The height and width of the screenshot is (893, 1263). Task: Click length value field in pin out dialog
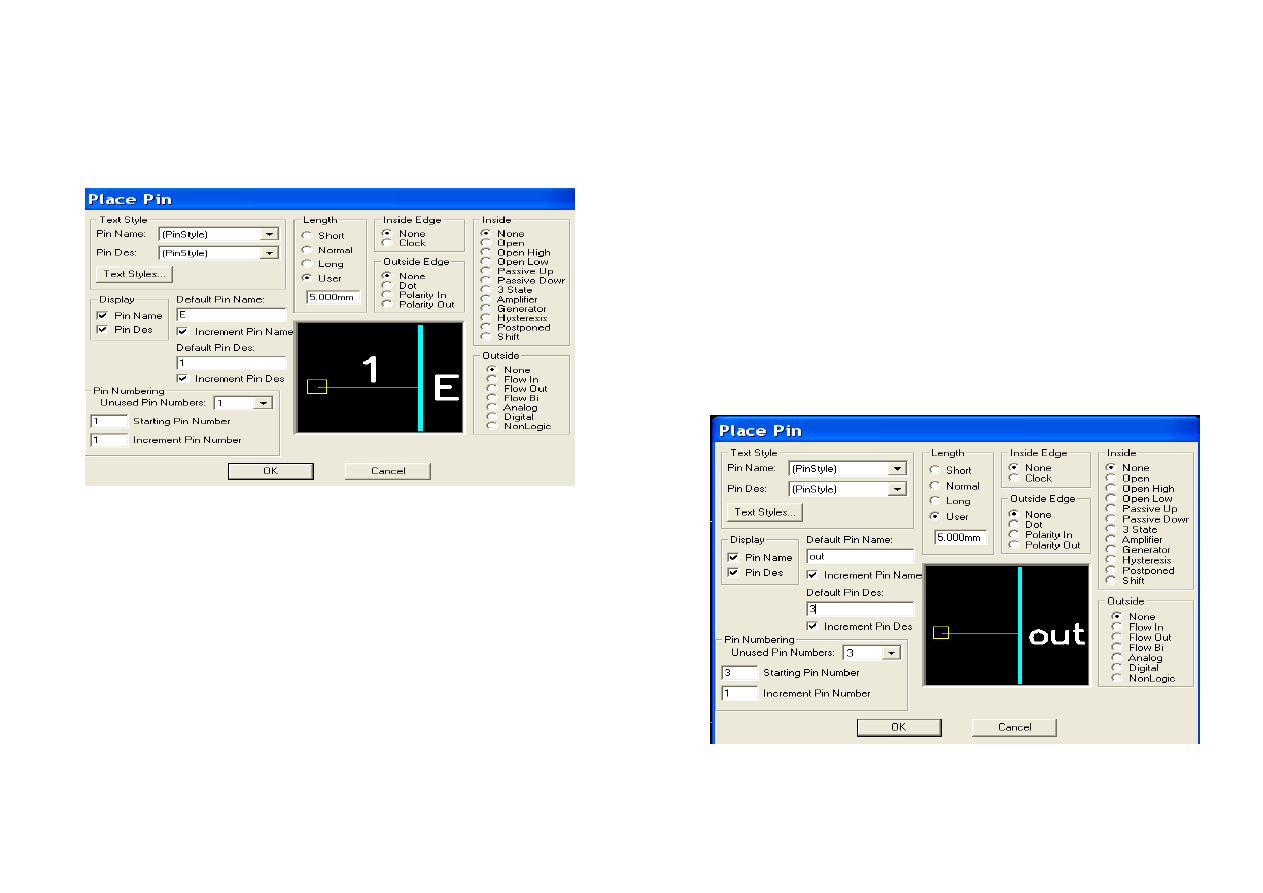[x=960, y=537]
